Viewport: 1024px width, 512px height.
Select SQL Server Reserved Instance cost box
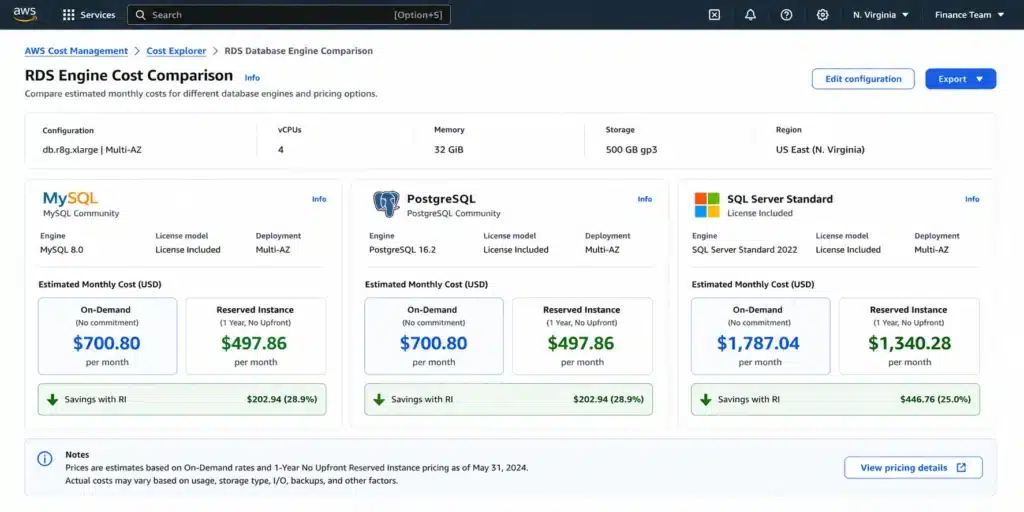pyautogui.click(x=909, y=336)
